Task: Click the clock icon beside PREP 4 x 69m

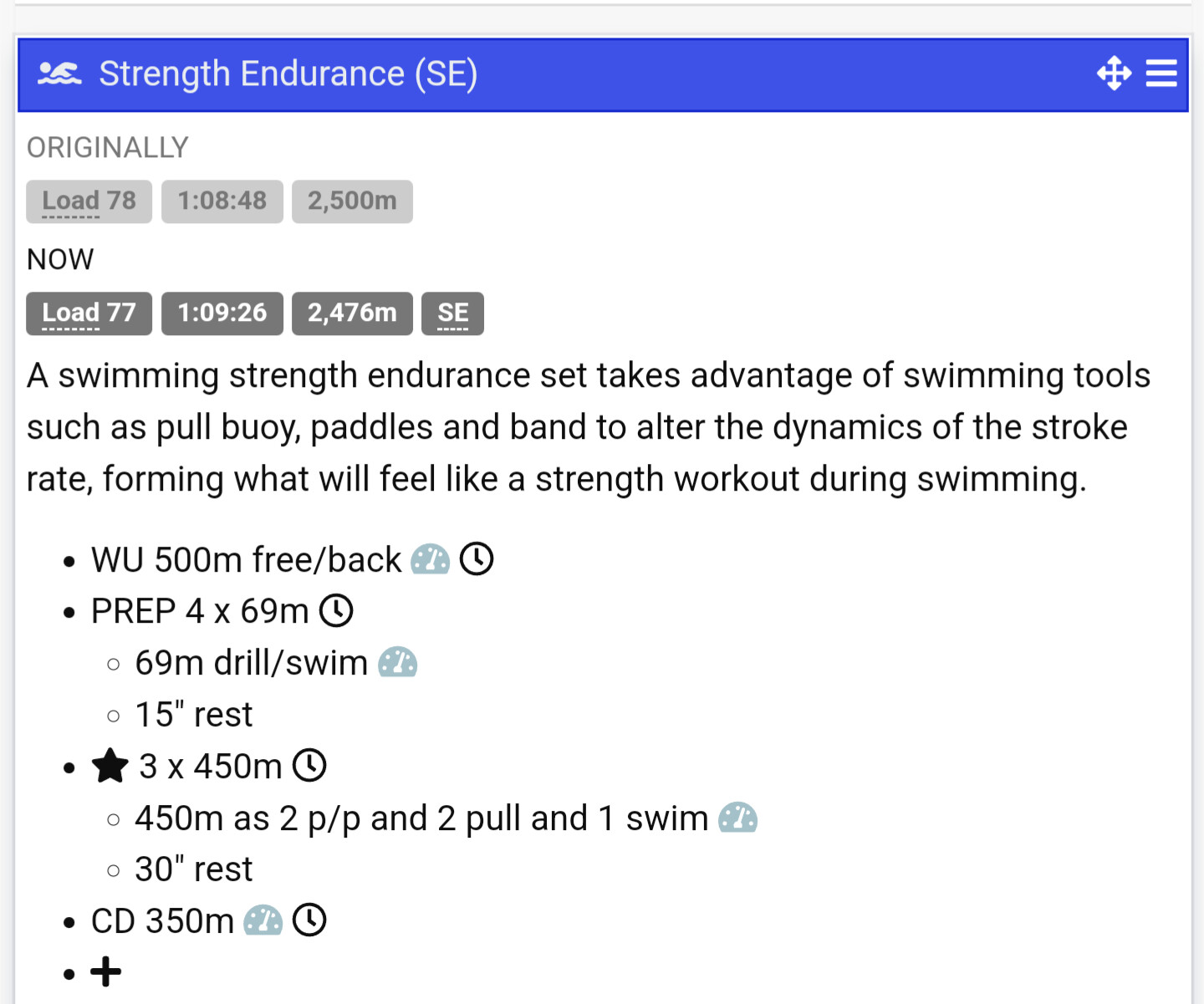Action: 336,610
